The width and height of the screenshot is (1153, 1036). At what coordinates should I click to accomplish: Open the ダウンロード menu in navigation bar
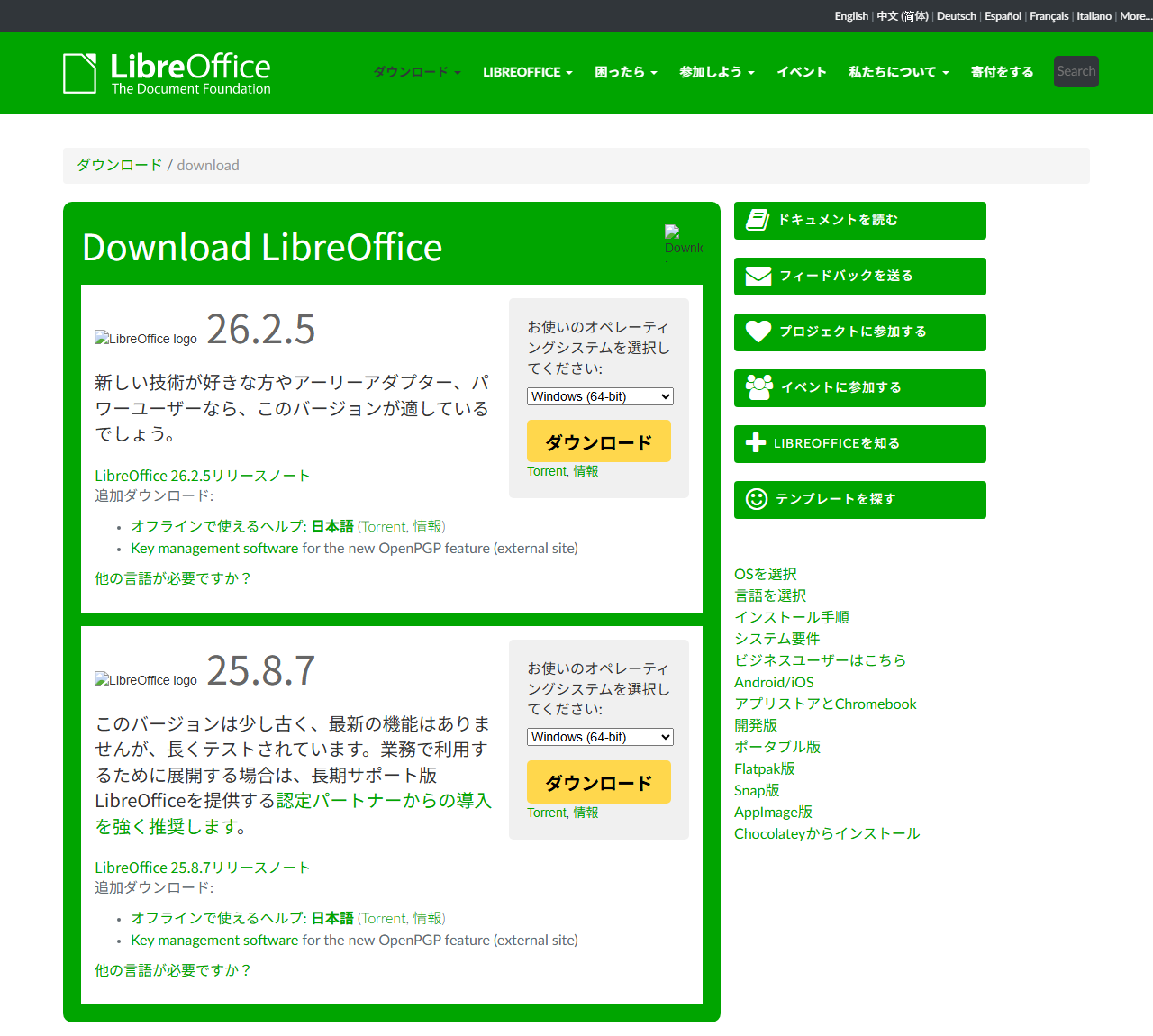point(417,72)
